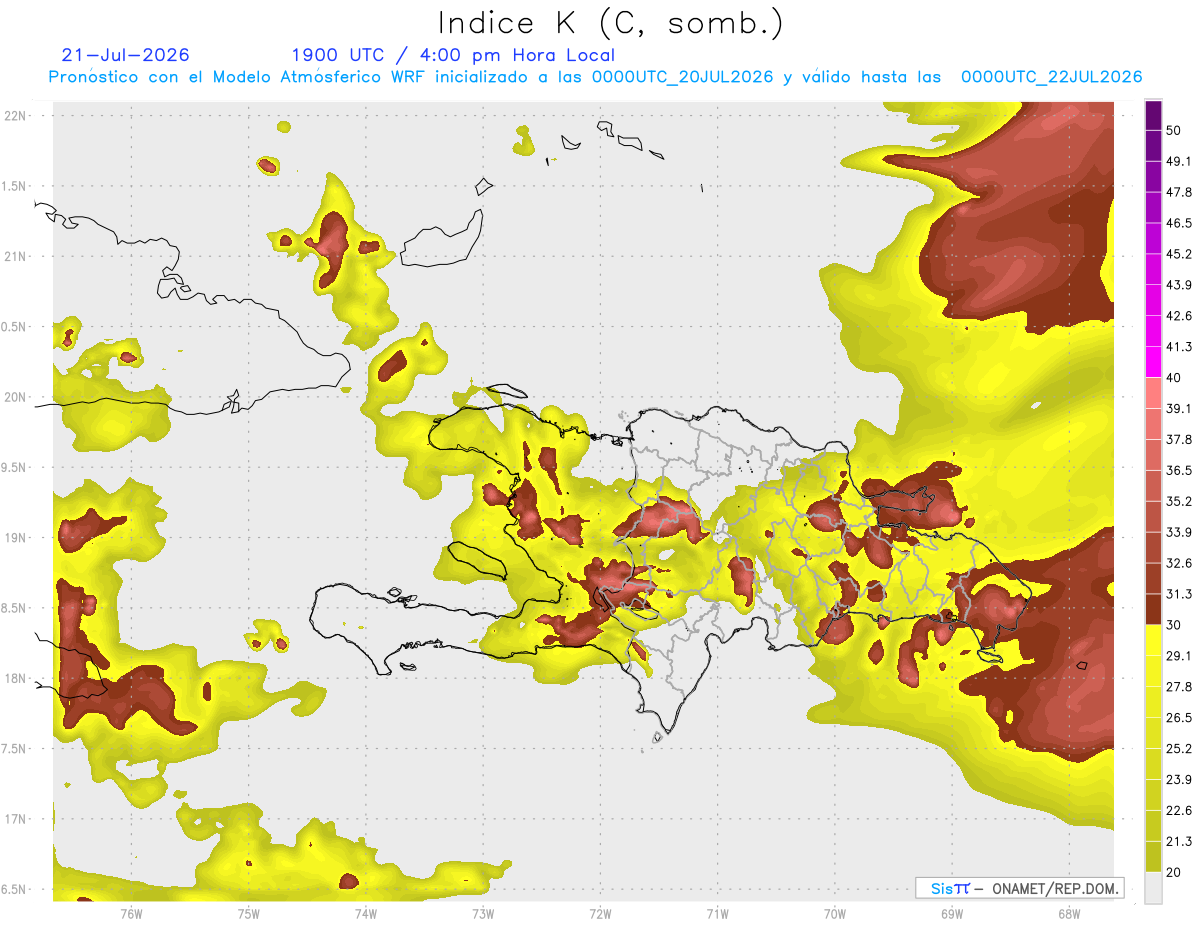The image size is (1200, 927).
Task: Click the longitude label "74W"
Action: pyautogui.click(x=366, y=914)
